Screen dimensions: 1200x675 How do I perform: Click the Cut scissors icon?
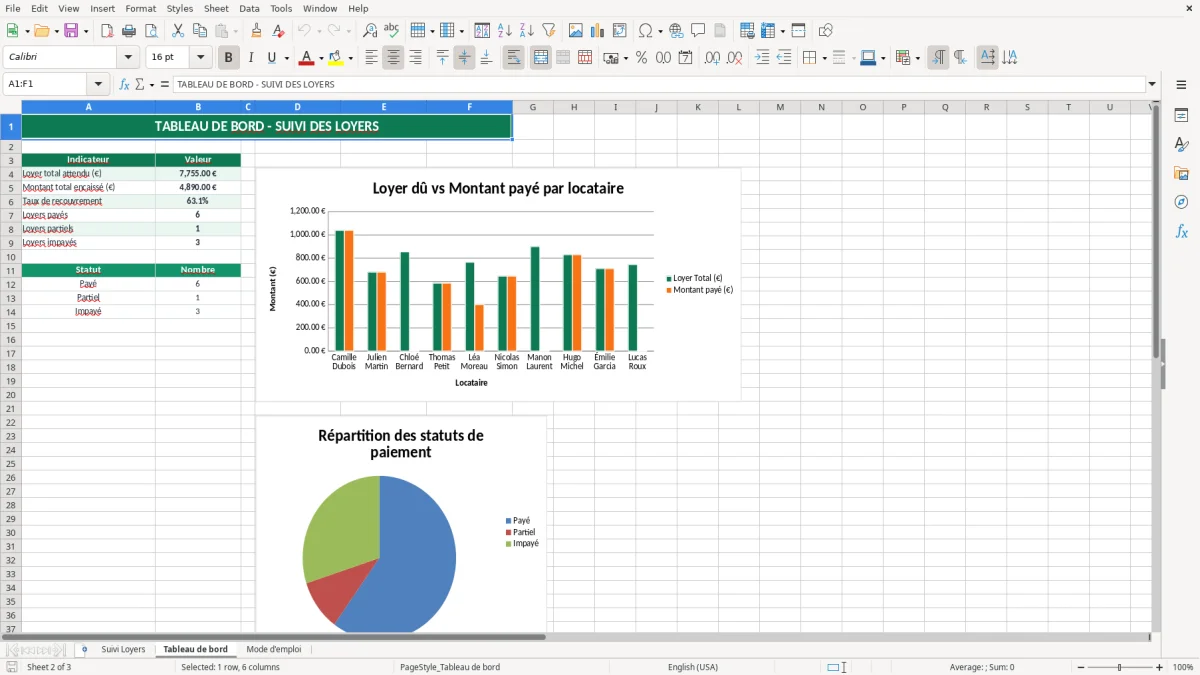click(x=177, y=31)
